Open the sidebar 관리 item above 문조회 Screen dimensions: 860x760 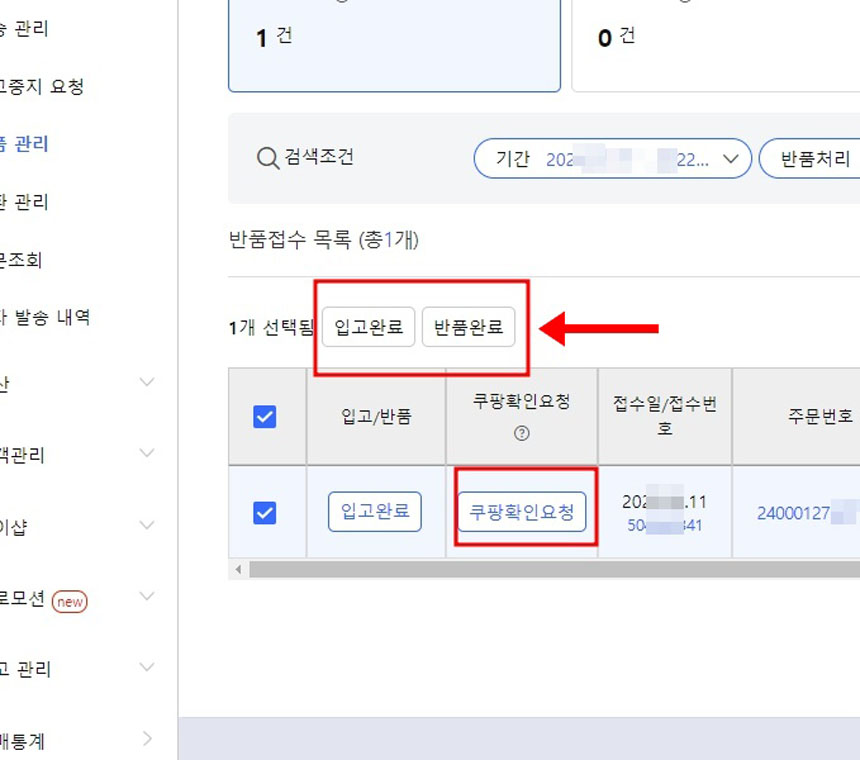pos(24,202)
